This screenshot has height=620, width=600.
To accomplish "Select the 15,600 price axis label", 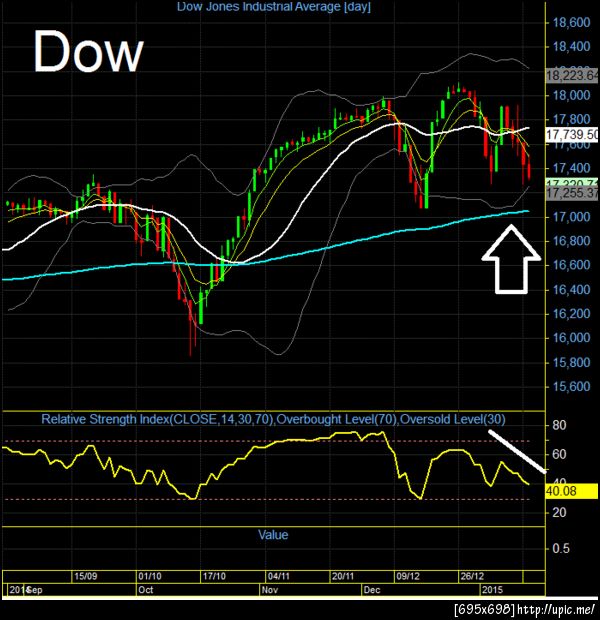I will coord(571,386).
